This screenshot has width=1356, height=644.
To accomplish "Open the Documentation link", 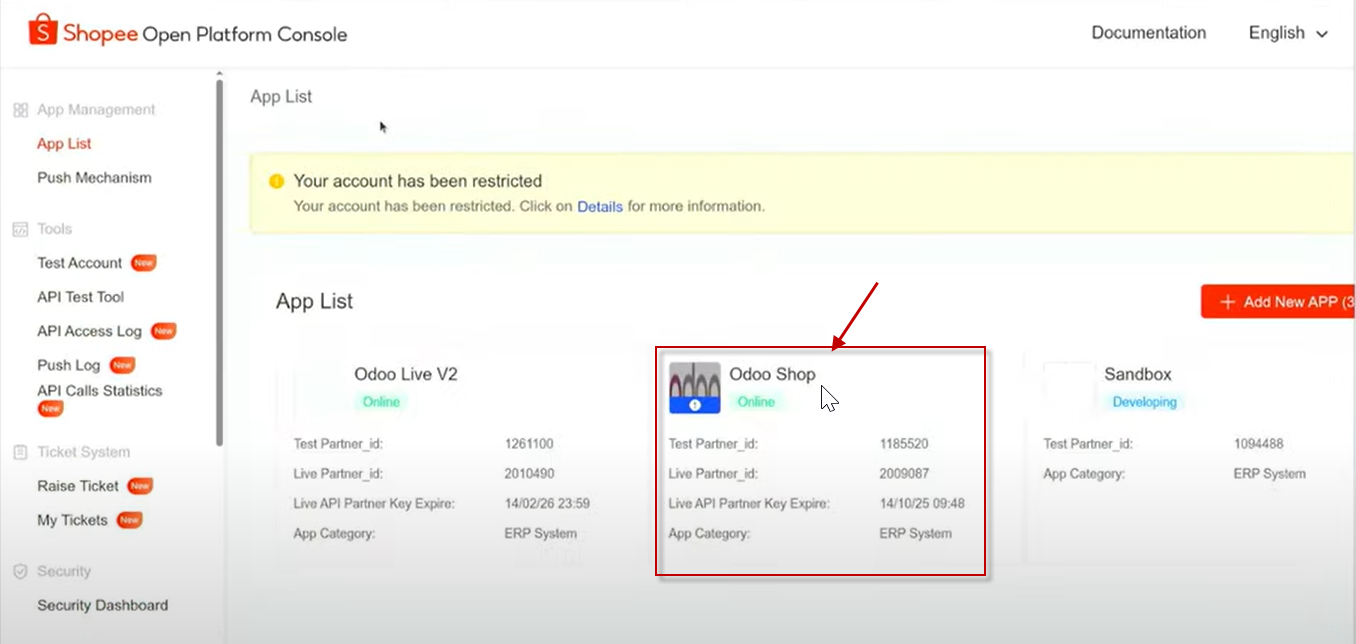I will click(x=1149, y=33).
